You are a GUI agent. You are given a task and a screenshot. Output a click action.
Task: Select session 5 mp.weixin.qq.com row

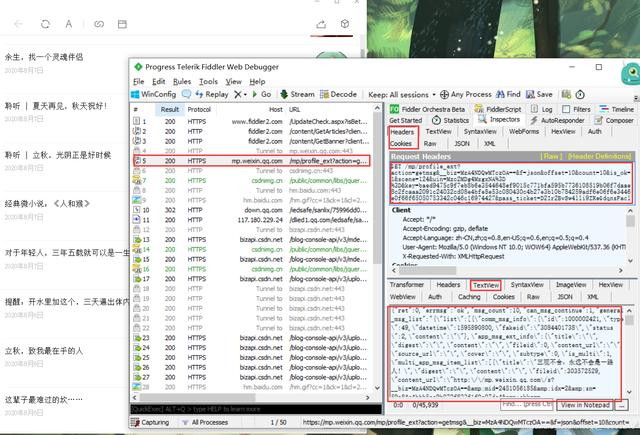[251, 161]
